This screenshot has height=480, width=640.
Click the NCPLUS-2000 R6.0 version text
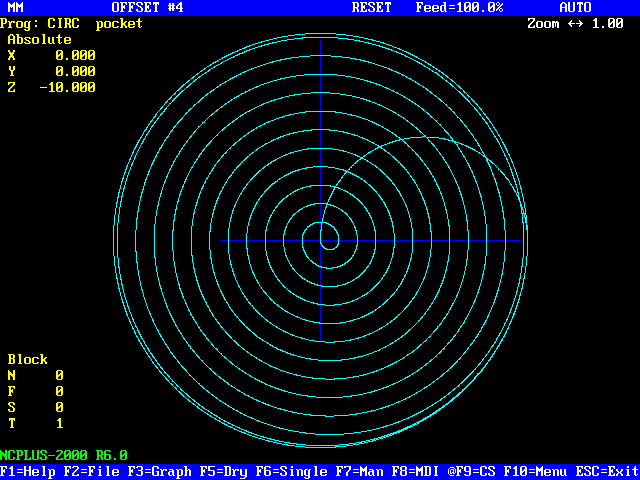(64, 456)
